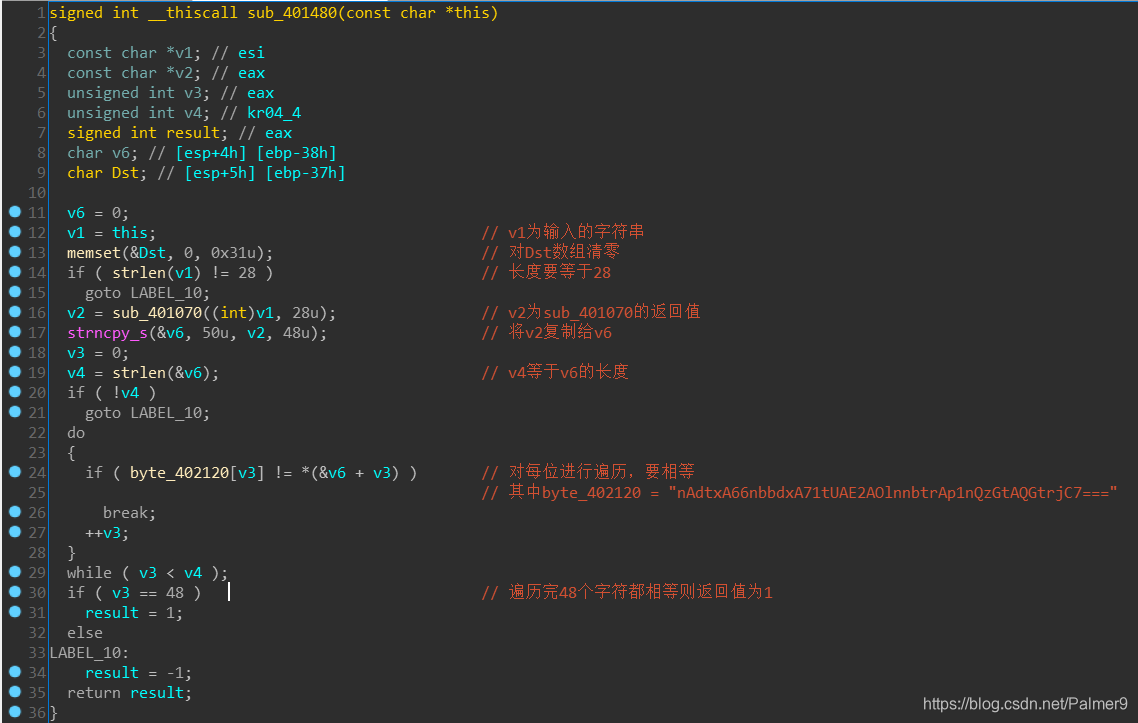This screenshot has width=1138, height=723.
Task: Click the comment about clearing Dst array
Action: point(551,252)
